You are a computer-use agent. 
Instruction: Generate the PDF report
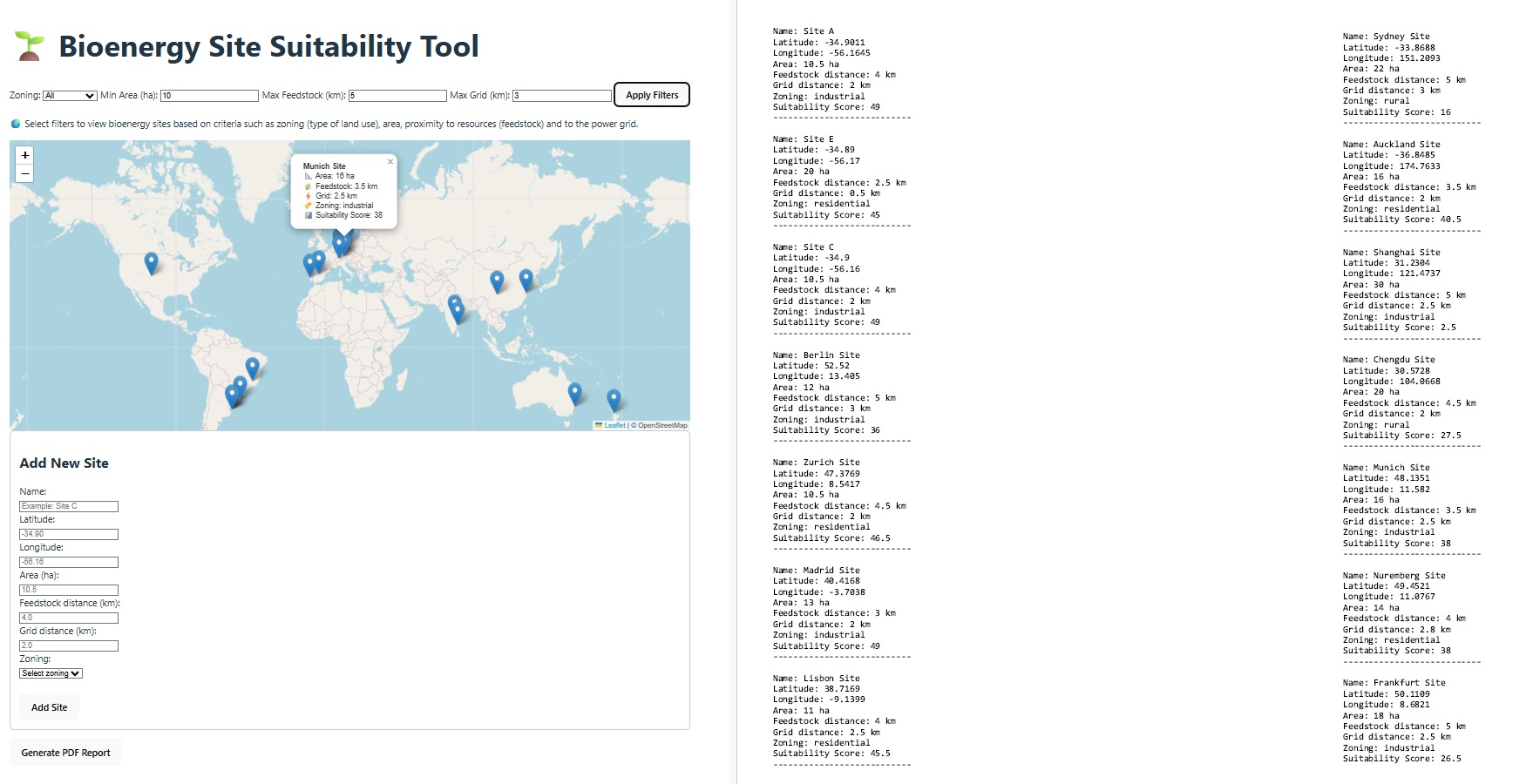pos(65,753)
